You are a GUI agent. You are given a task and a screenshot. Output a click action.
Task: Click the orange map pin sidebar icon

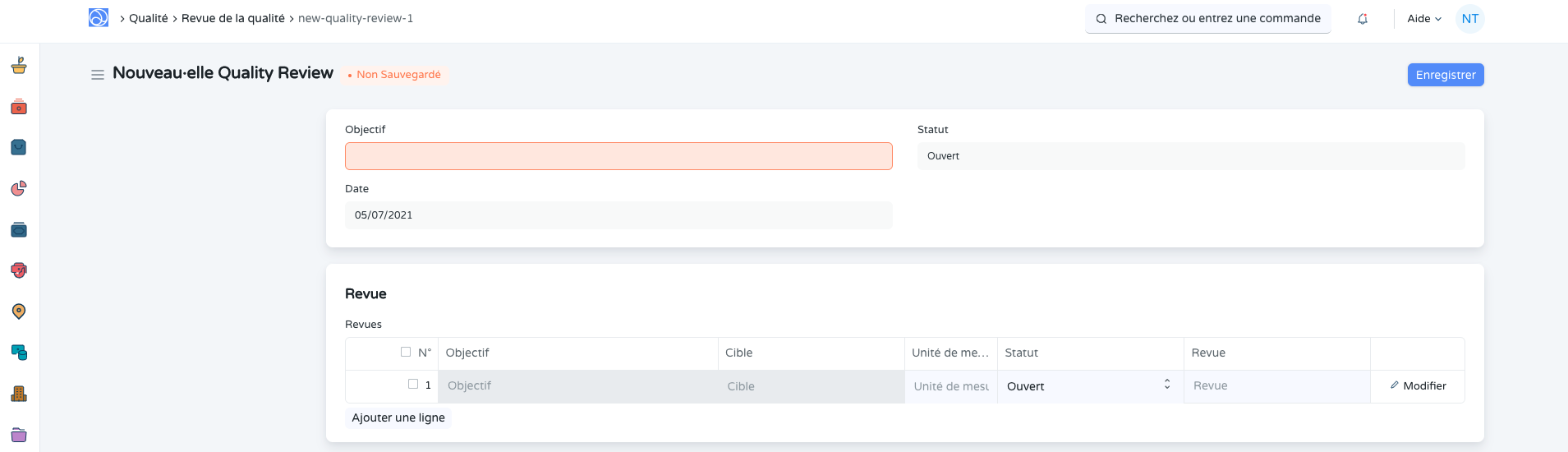click(19, 311)
